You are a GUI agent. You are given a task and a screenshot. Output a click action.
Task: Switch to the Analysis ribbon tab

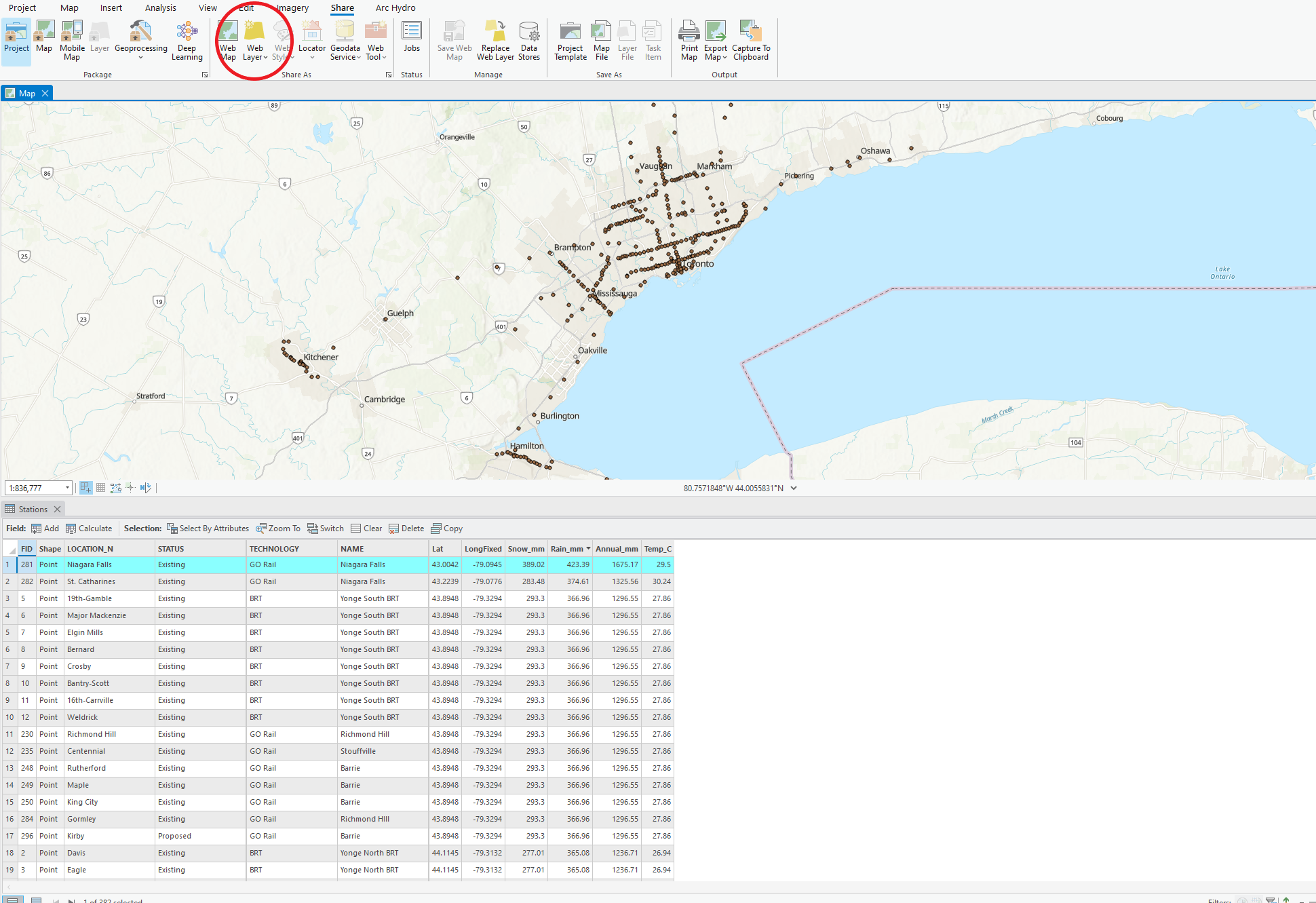160,8
